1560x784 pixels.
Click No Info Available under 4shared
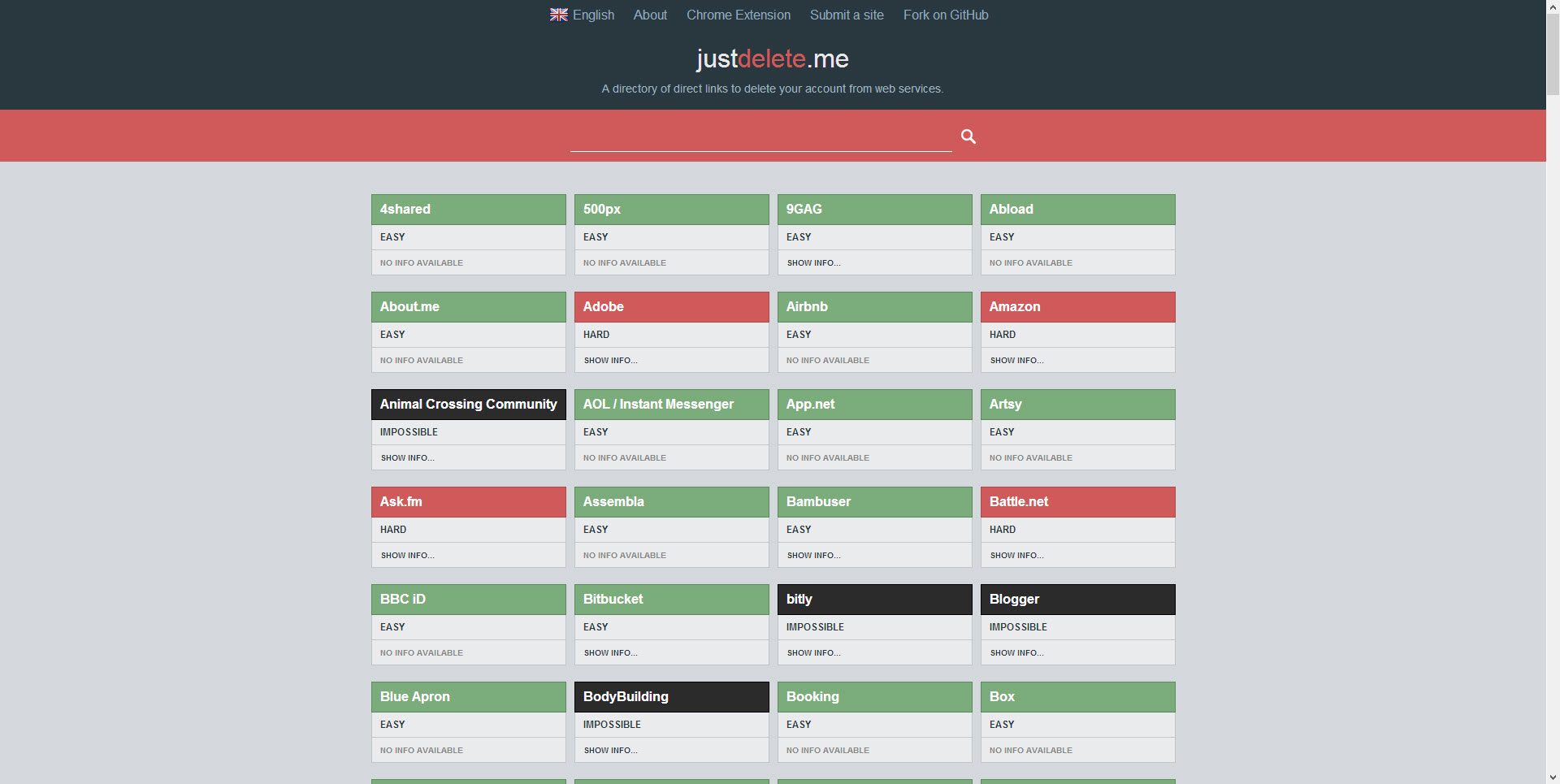[x=422, y=263]
